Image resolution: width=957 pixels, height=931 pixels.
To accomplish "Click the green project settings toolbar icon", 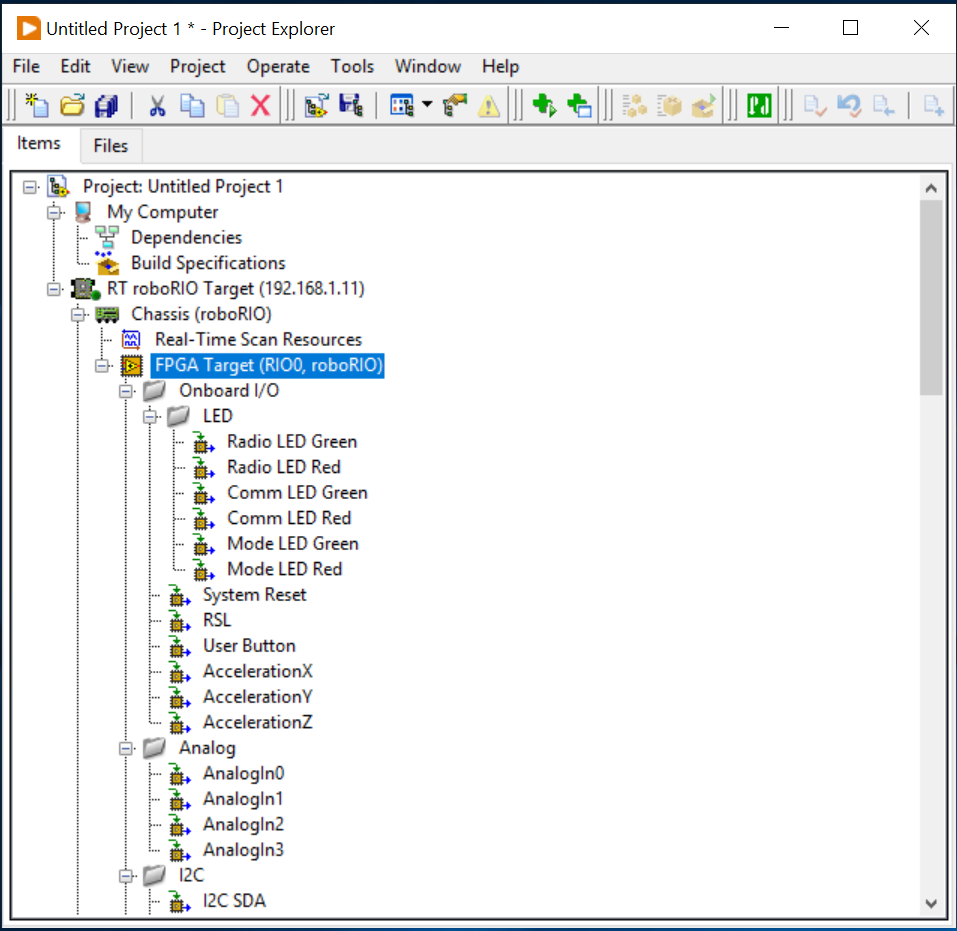I will tap(758, 105).
